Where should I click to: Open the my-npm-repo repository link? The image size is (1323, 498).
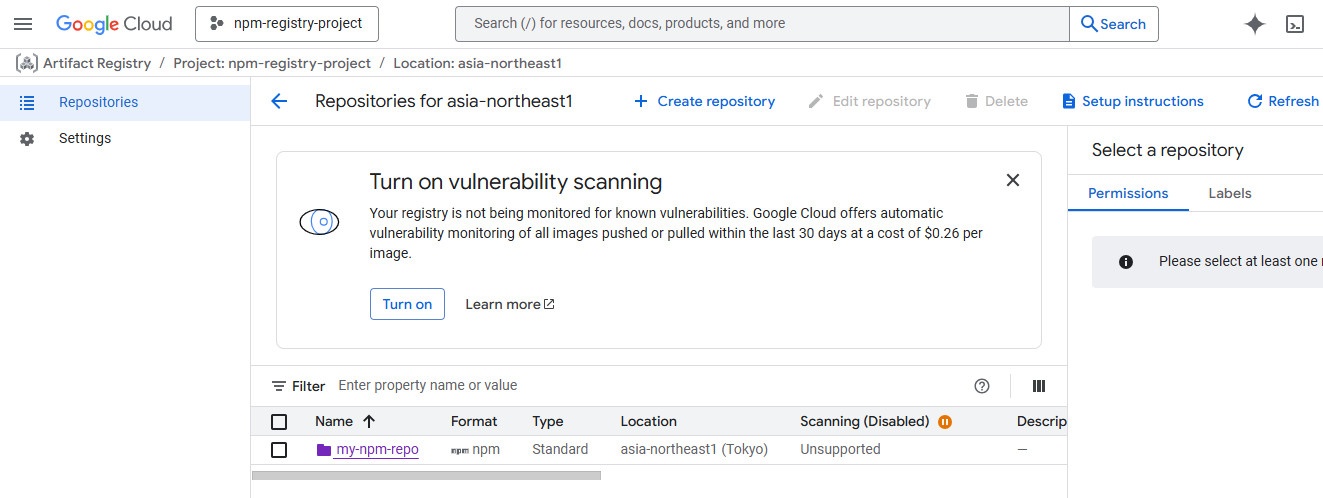(377, 450)
